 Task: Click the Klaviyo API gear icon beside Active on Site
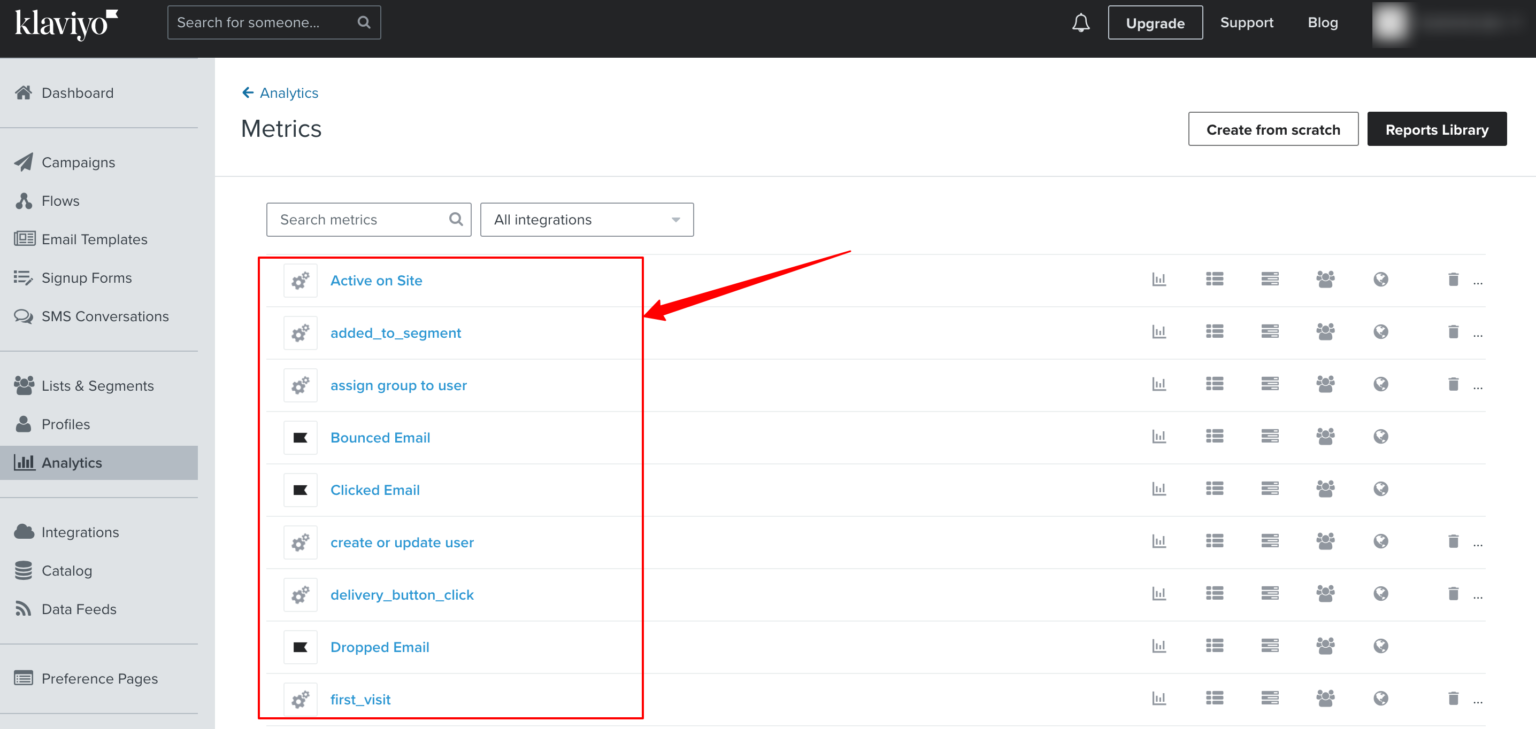click(x=300, y=281)
